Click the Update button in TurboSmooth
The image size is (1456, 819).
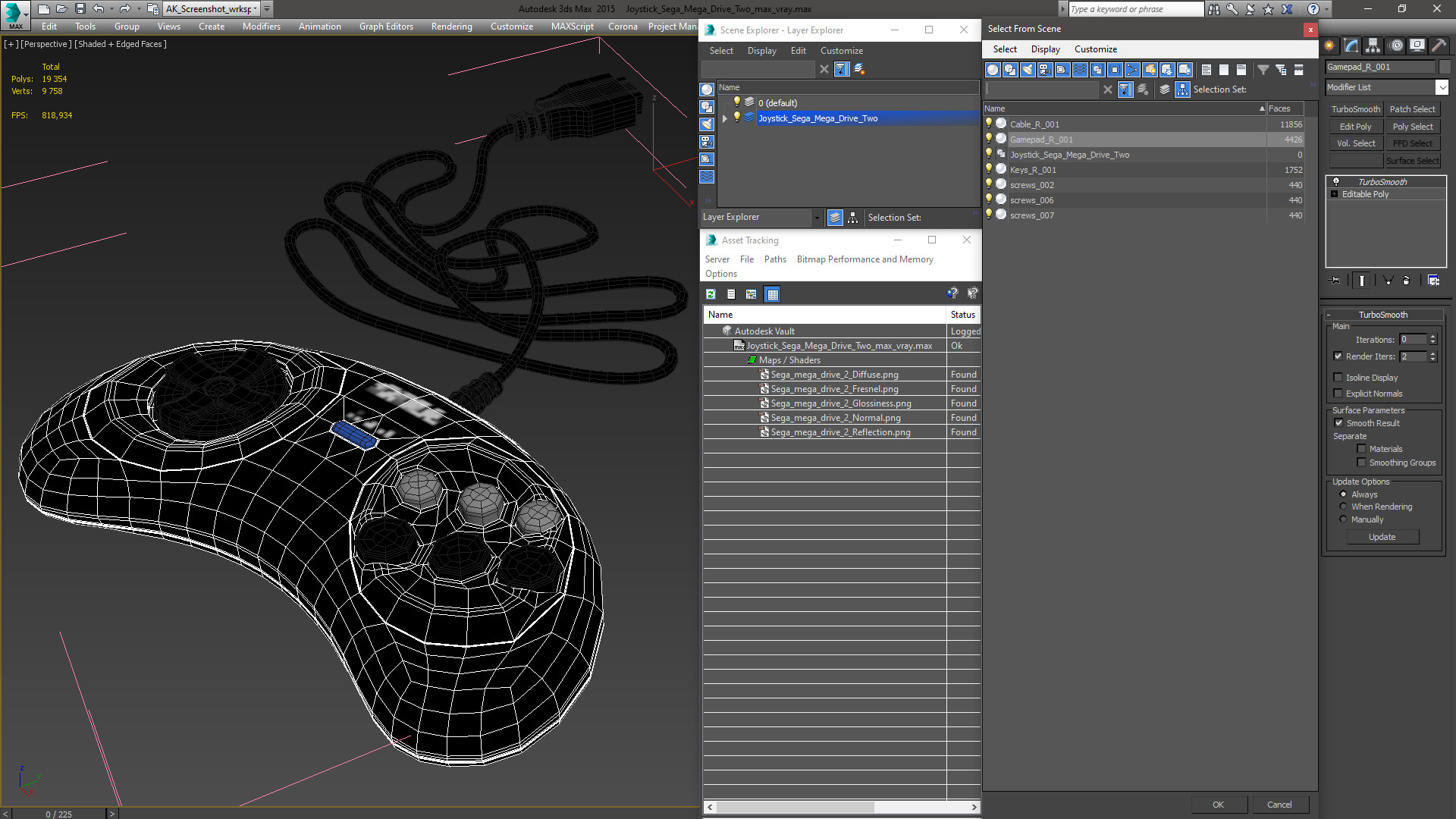(x=1382, y=537)
